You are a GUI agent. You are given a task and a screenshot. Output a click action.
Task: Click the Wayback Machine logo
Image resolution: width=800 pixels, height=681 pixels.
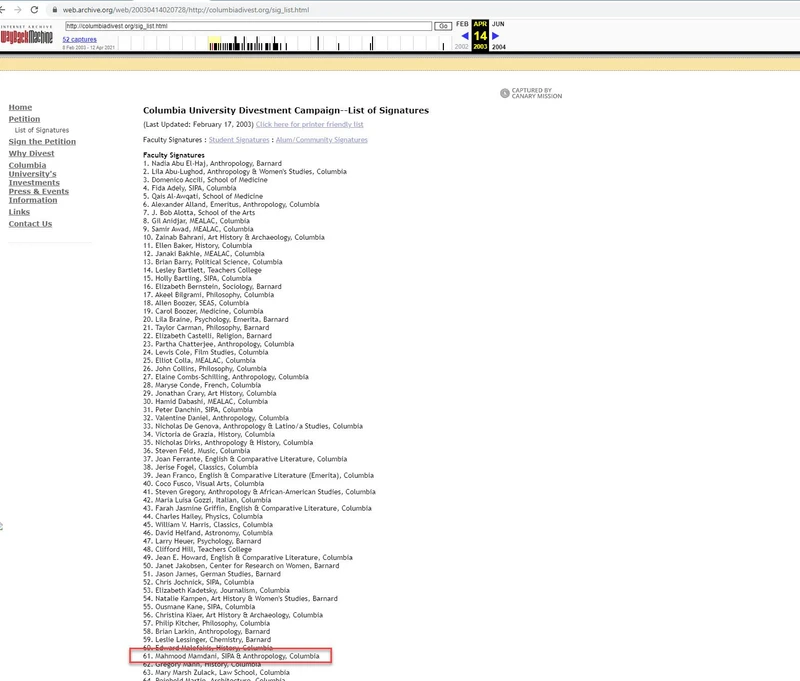pos(27,36)
